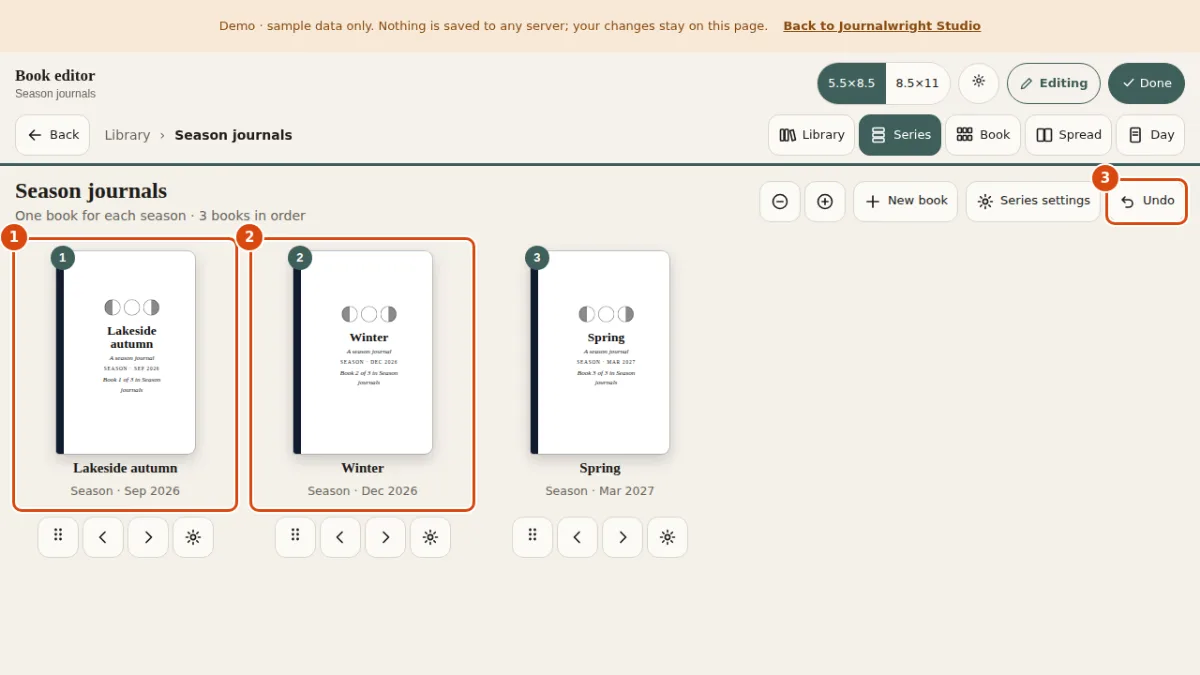Open the Book view tab

(x=983, y=135)
